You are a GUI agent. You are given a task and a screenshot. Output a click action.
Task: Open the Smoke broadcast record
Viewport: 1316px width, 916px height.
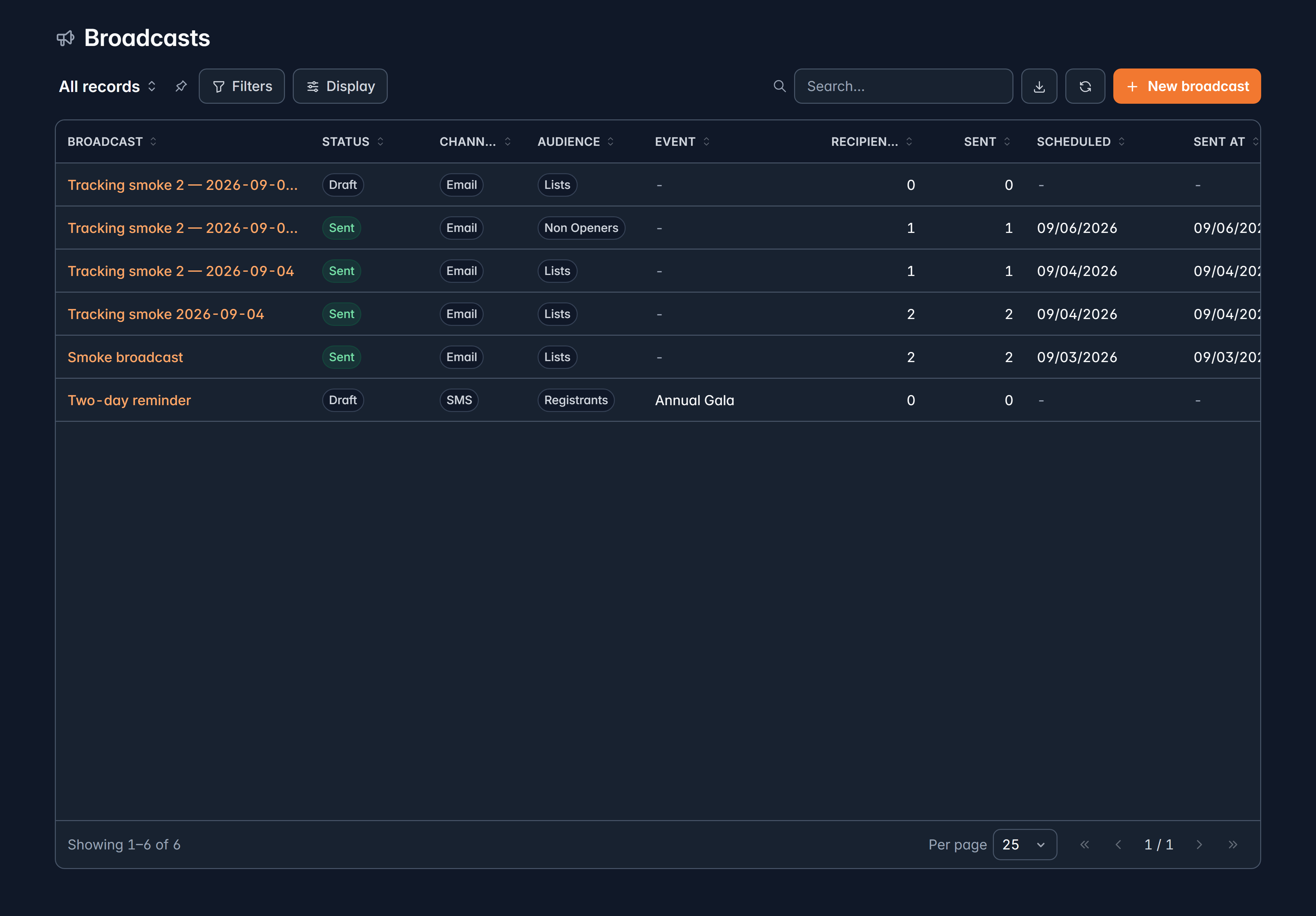click(x=126, y=357)
